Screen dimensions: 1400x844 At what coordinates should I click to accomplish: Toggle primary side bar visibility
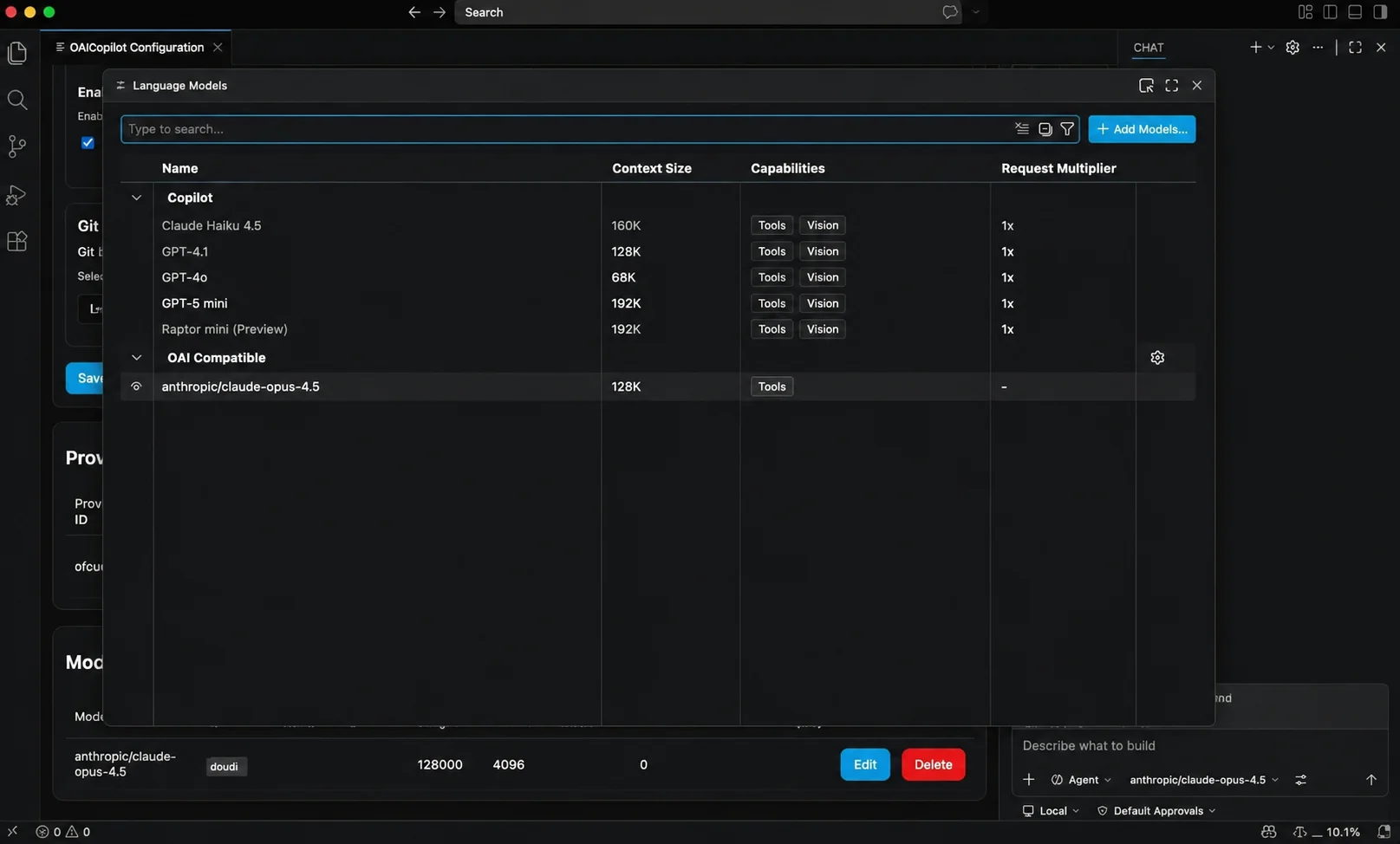1330,12
